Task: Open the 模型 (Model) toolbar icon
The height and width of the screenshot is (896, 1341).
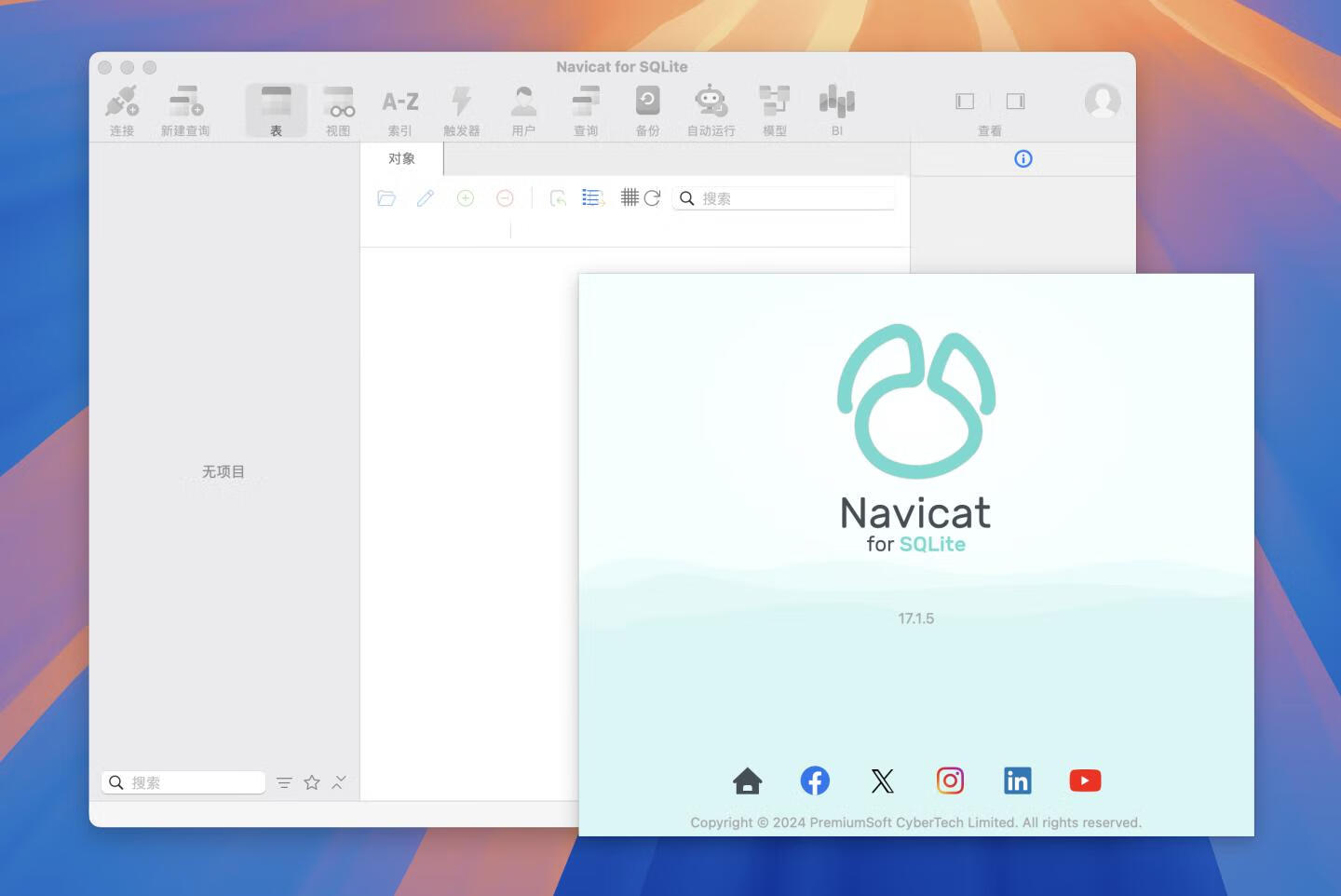Action: click(x=774, y=101)
